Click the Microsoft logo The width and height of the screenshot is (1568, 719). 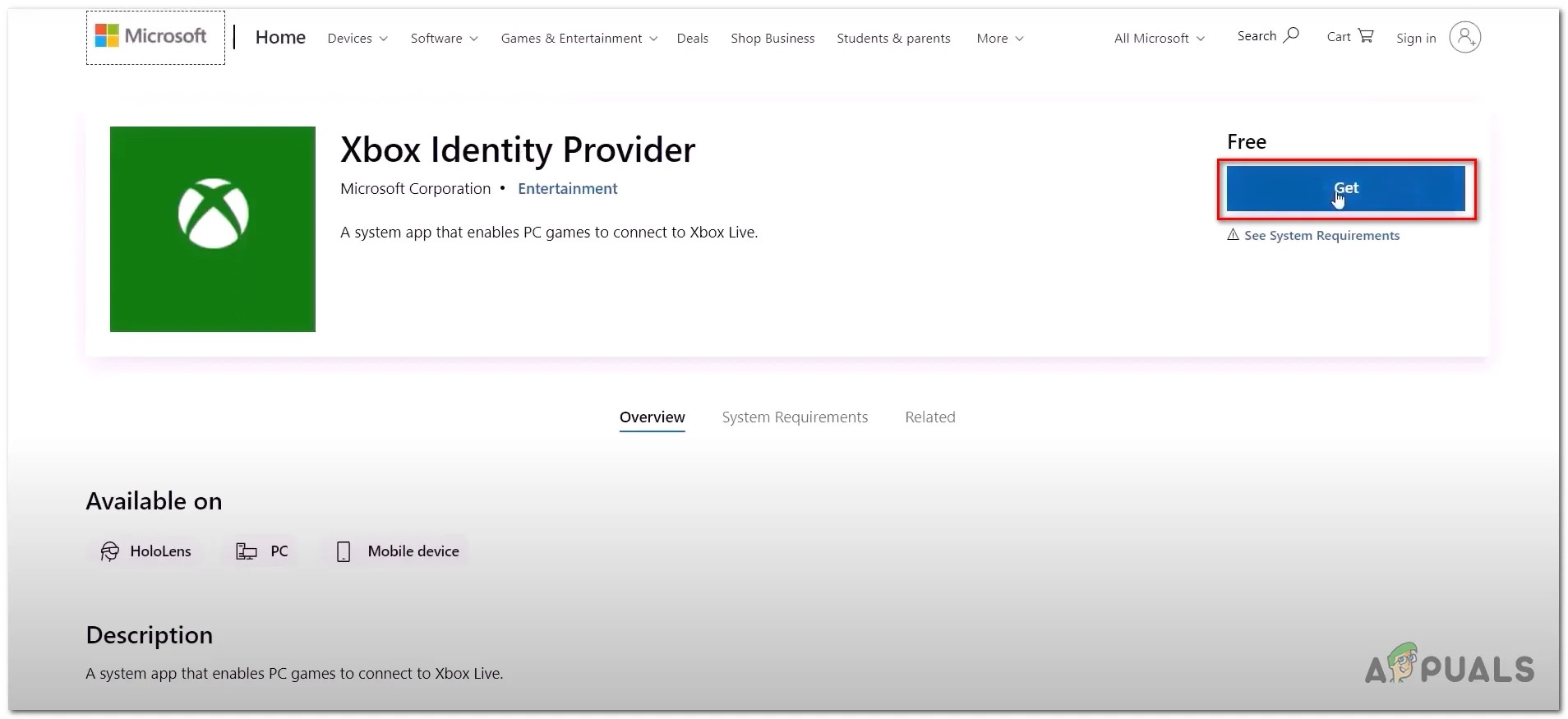click(x=151, y=36)
